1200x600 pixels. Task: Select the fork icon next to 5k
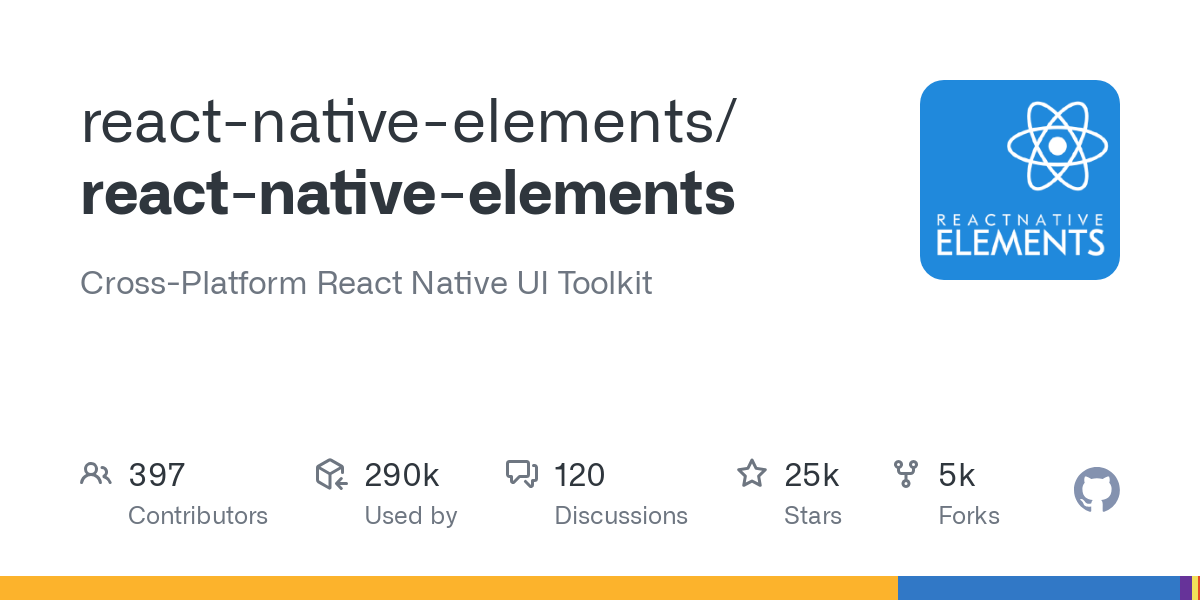[906, 474]
